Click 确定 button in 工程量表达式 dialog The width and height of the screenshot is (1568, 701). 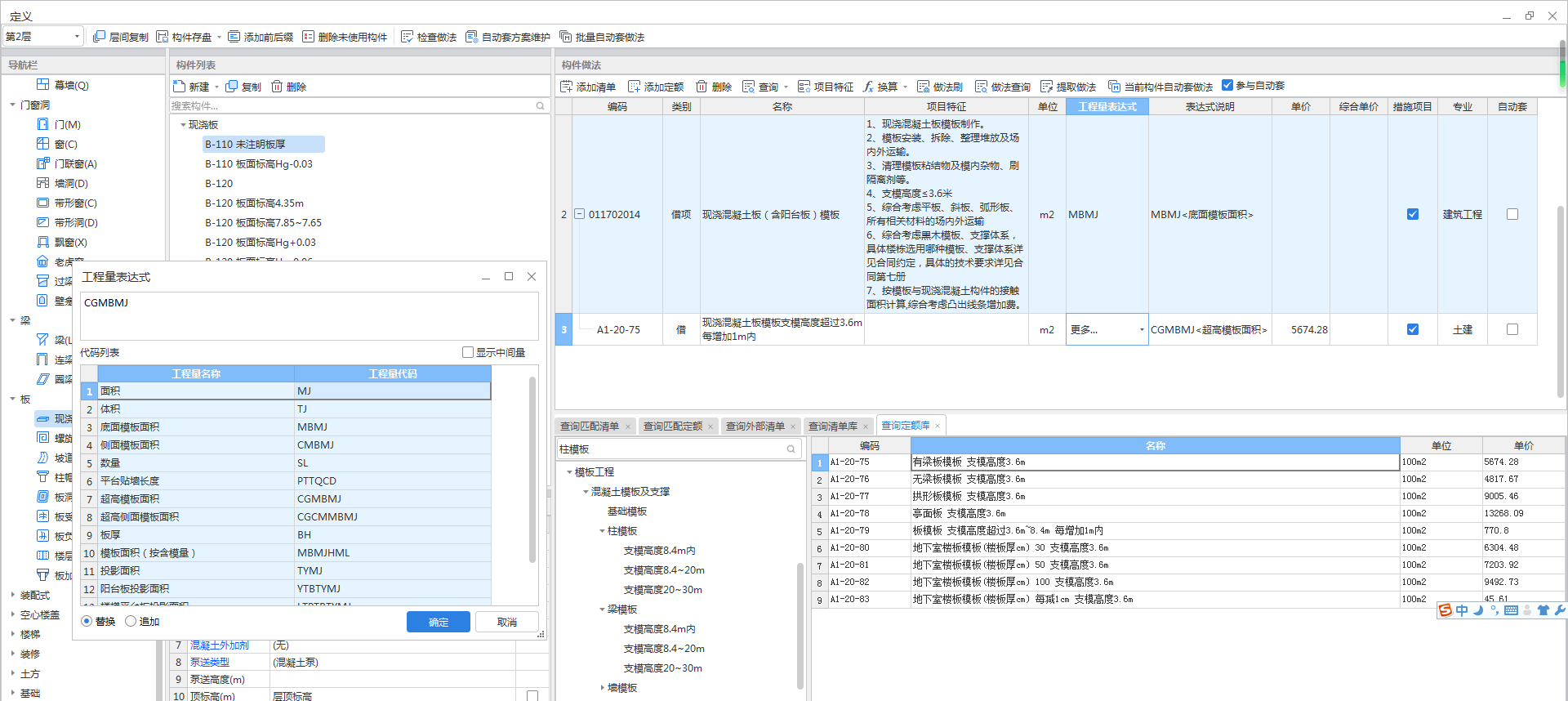pyautogui.click(x=439, y=622)
